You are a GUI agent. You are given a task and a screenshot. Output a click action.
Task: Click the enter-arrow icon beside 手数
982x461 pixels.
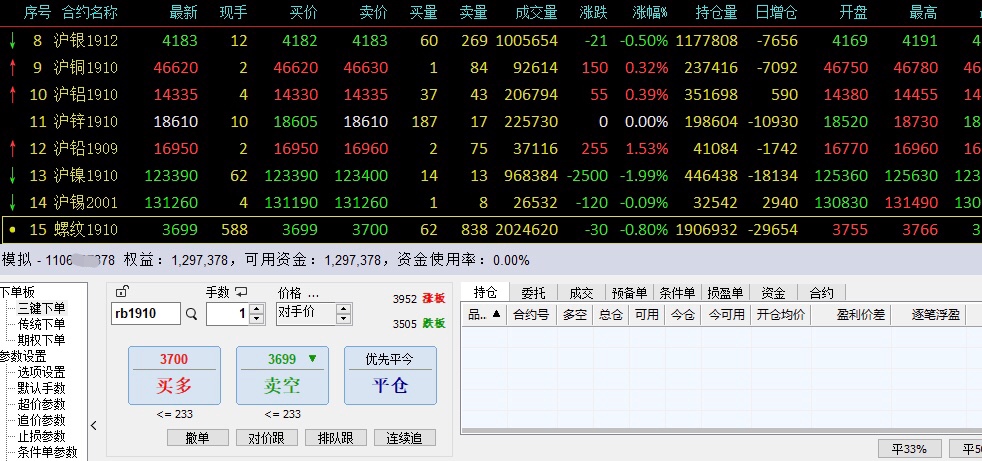(241, 292)
